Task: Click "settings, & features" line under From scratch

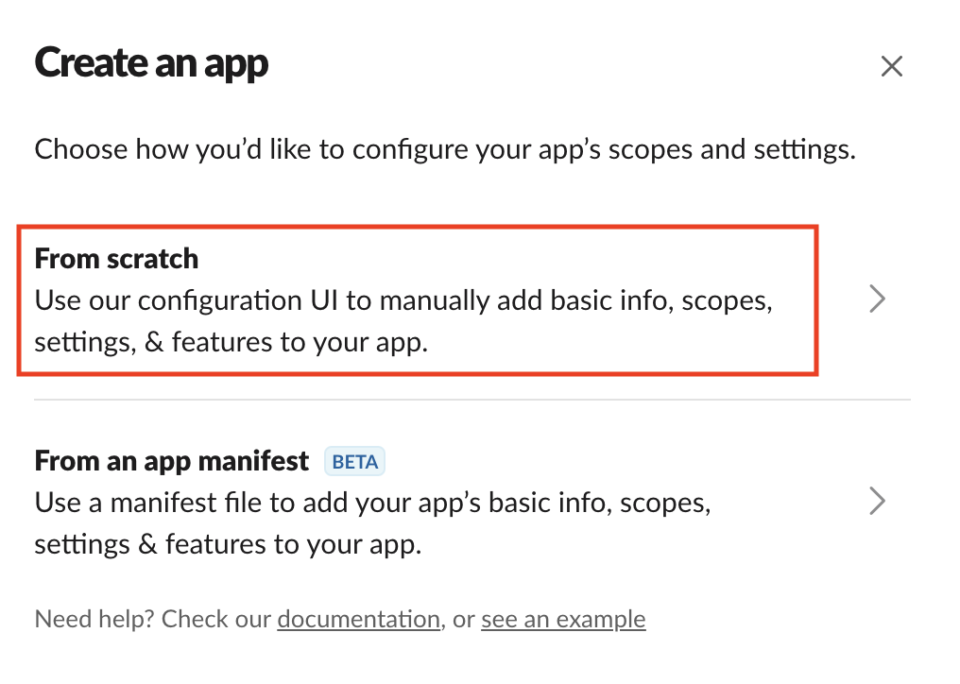Action: (x=231, y=343)
